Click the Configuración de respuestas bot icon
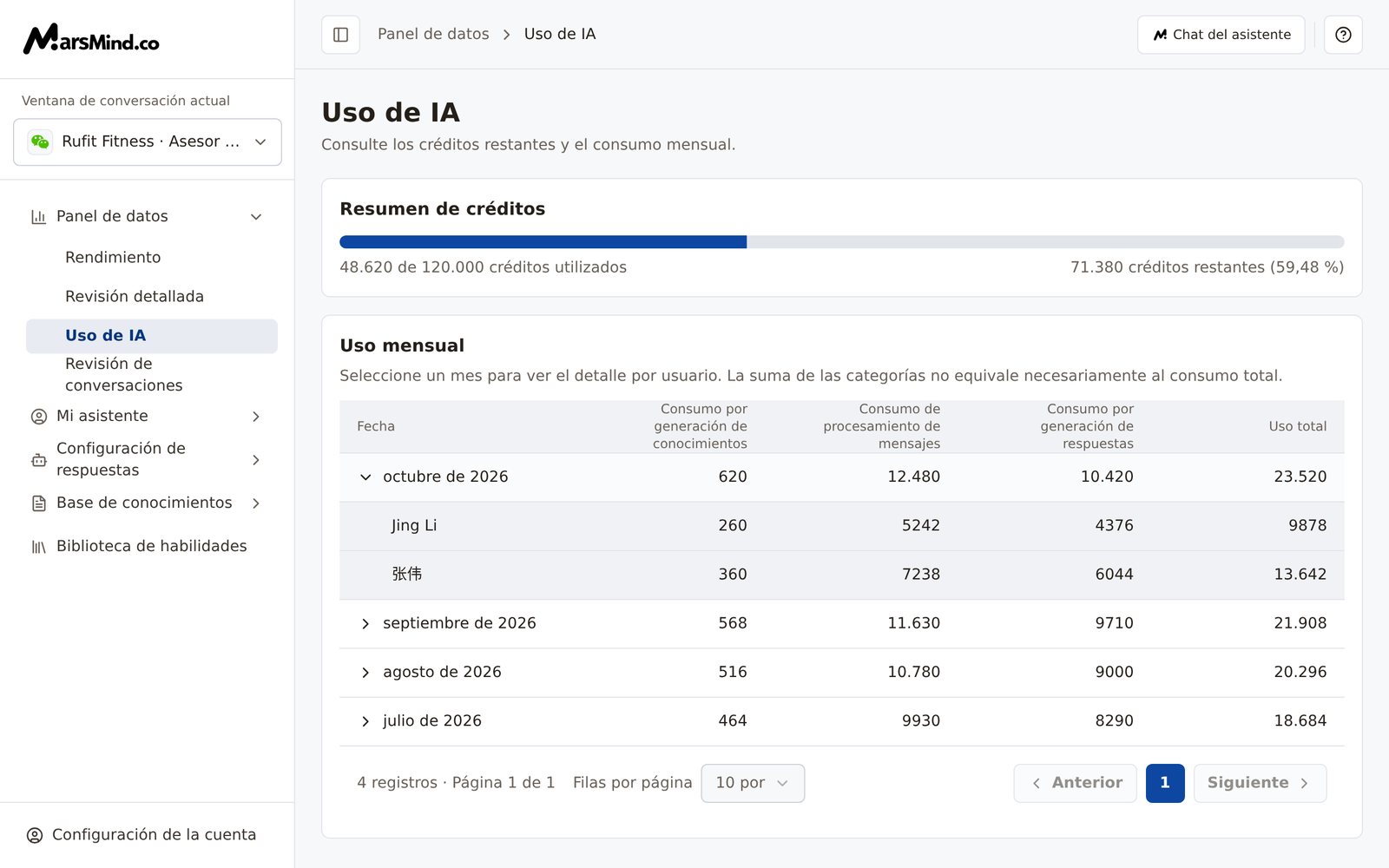Viewport: 1389px width, 868px height. [39, 460]
